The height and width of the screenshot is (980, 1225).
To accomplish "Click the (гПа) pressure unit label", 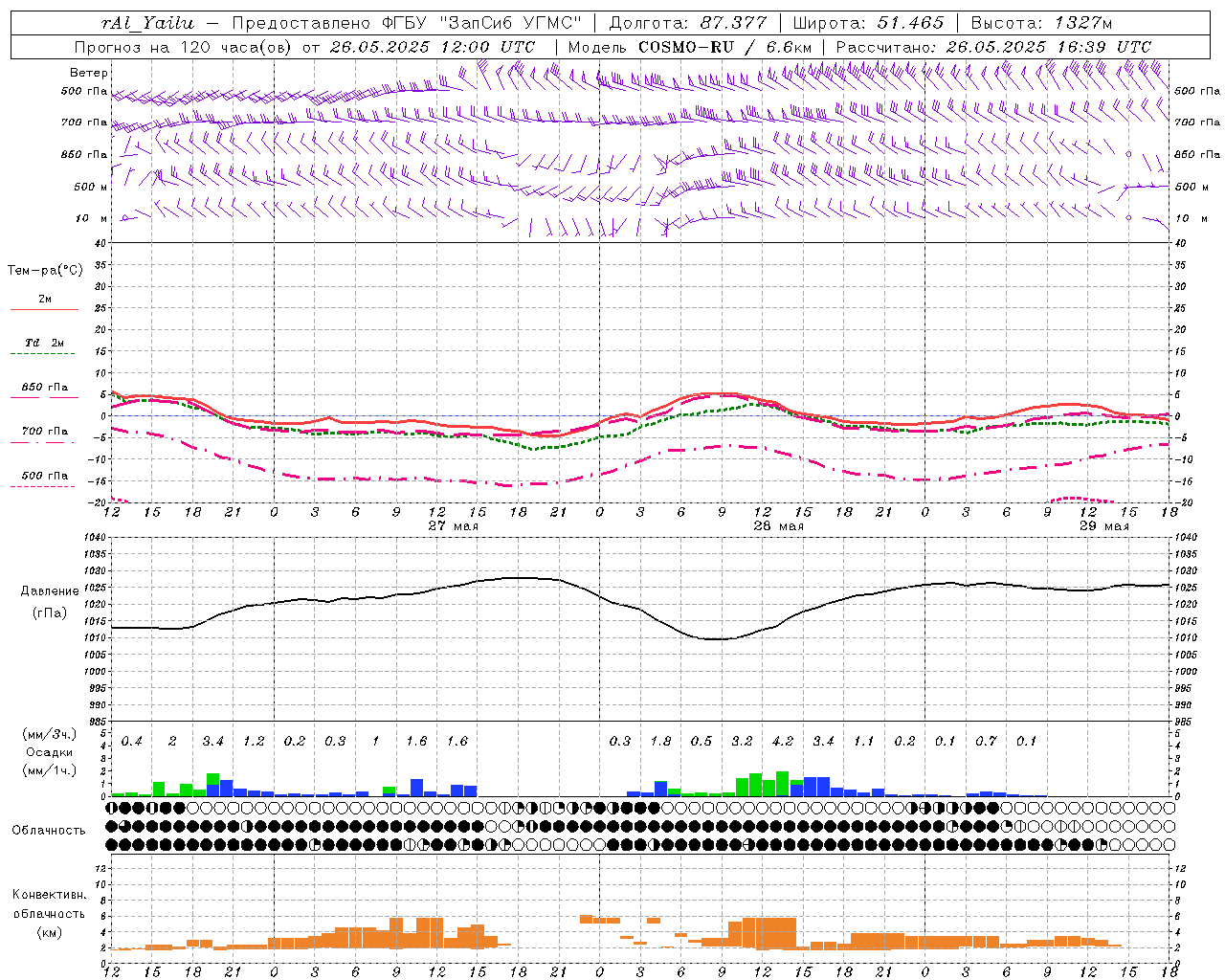I will [x=50, y=613].
